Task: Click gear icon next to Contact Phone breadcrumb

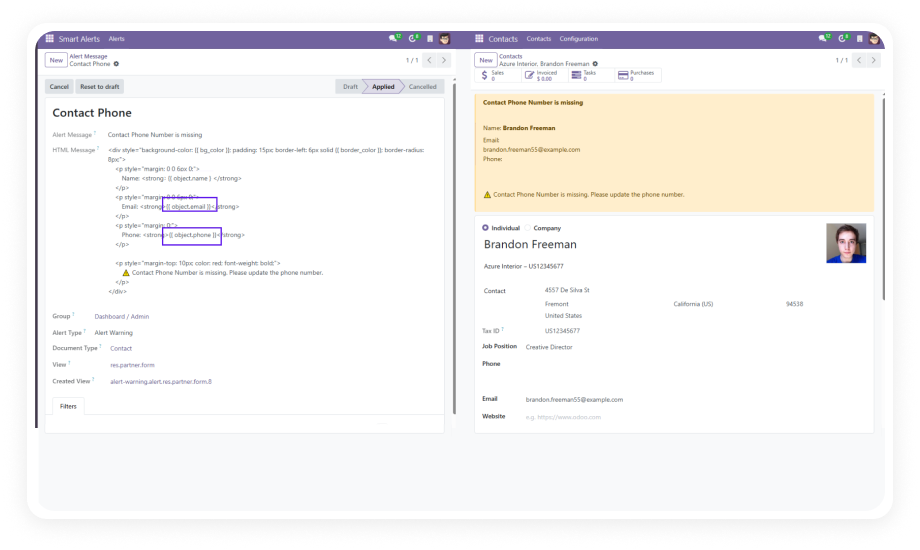Action: (116, 64)
